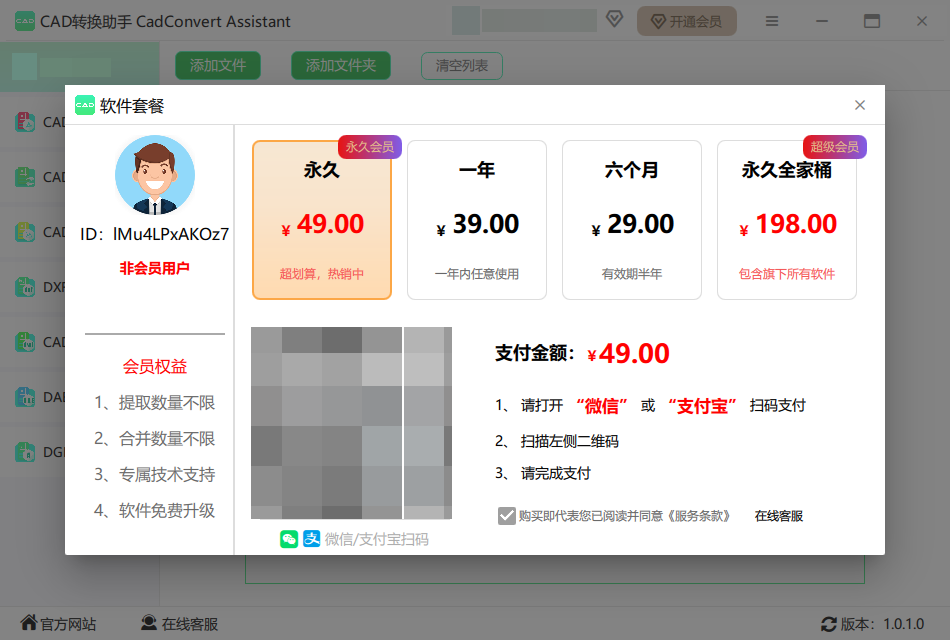Choose the 一年 ¥39.00 plan
950x640 pixels.
pos(477,220)
